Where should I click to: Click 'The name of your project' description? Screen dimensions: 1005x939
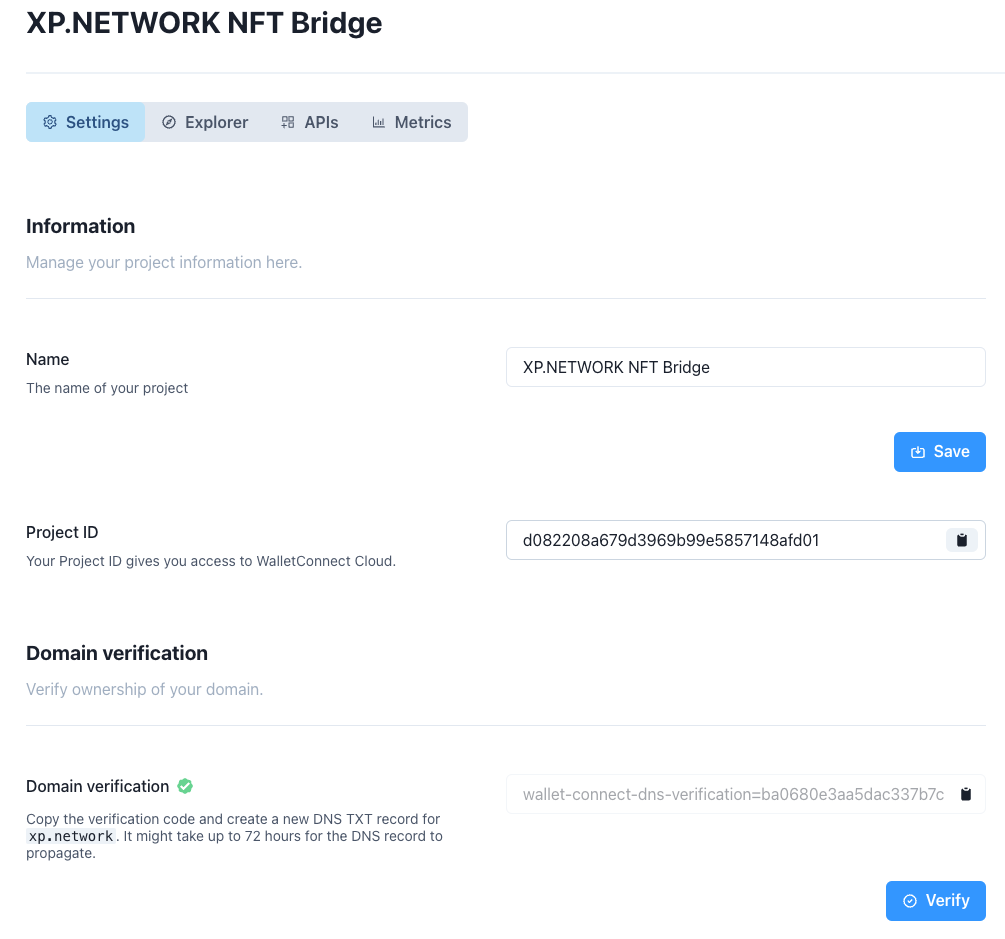(107, 388)
